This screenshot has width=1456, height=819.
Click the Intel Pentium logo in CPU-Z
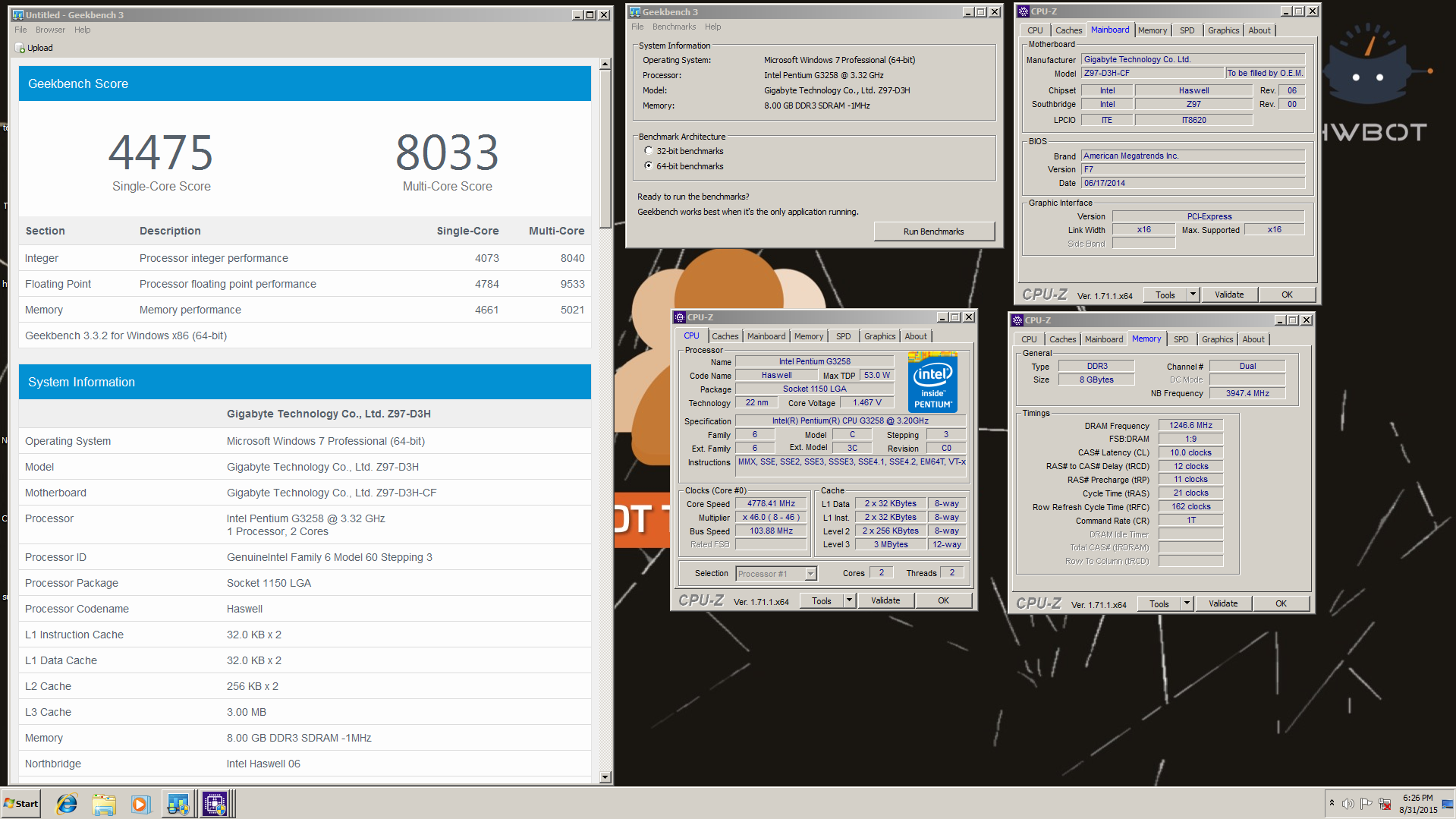tap(932, 382)
